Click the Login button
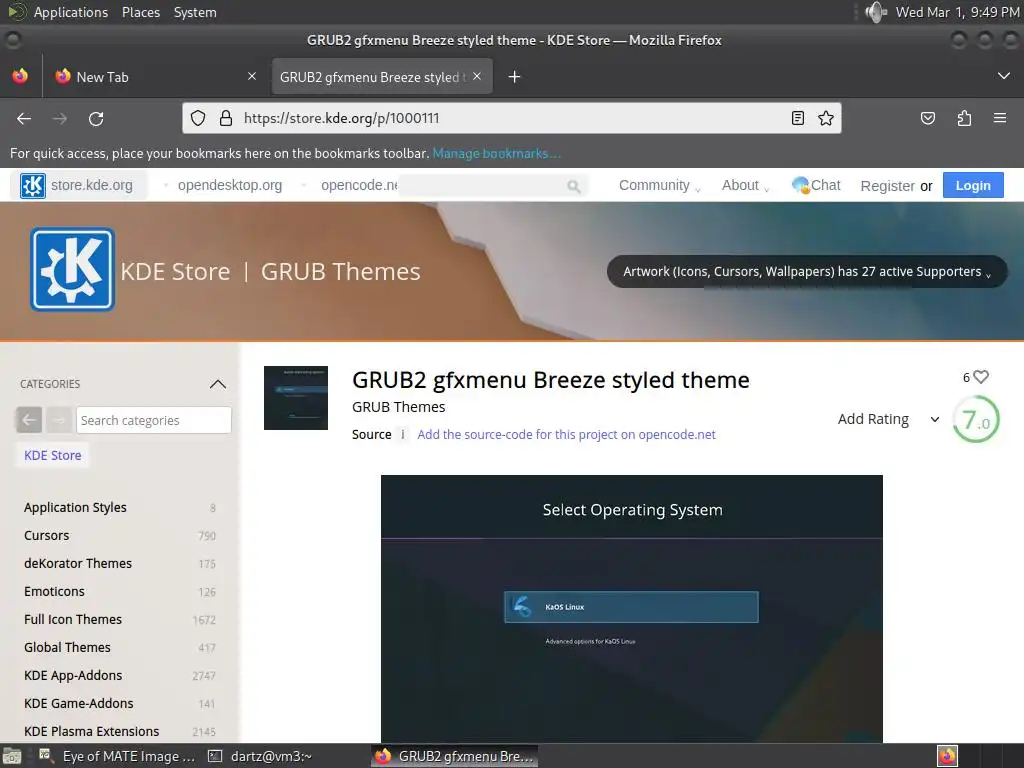This screenshot has height=768, width=1024. (x=973, y=185)
